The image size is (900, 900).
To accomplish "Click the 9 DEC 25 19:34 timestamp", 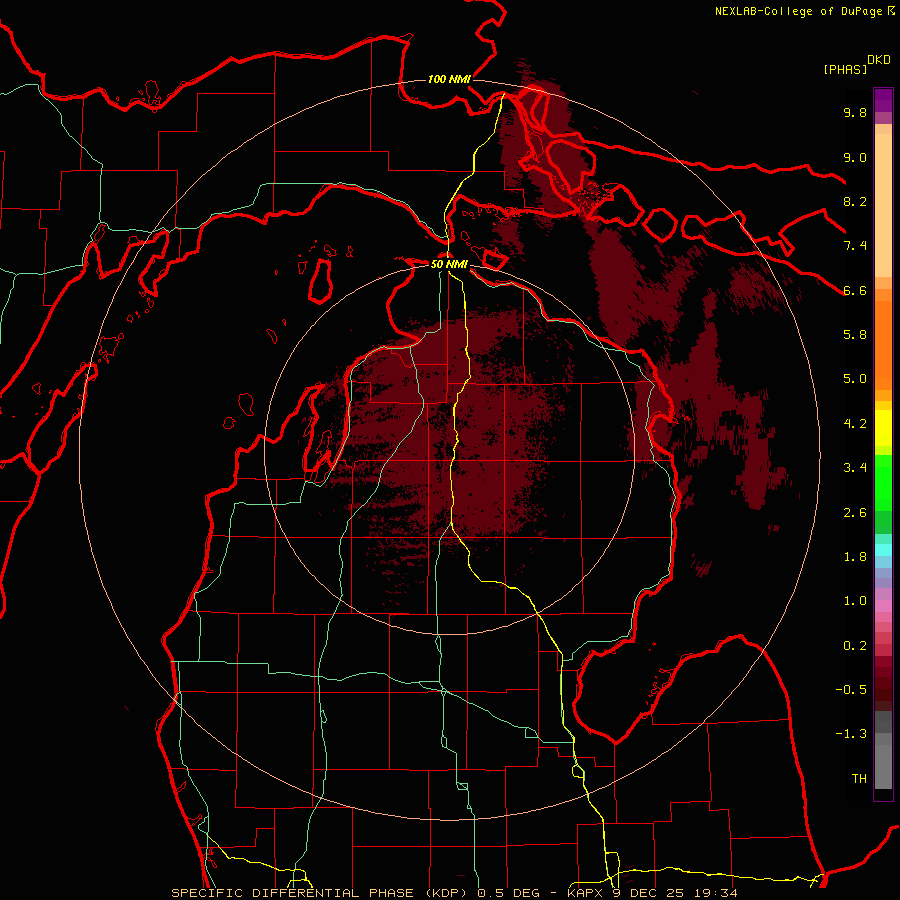I will 676,893.
